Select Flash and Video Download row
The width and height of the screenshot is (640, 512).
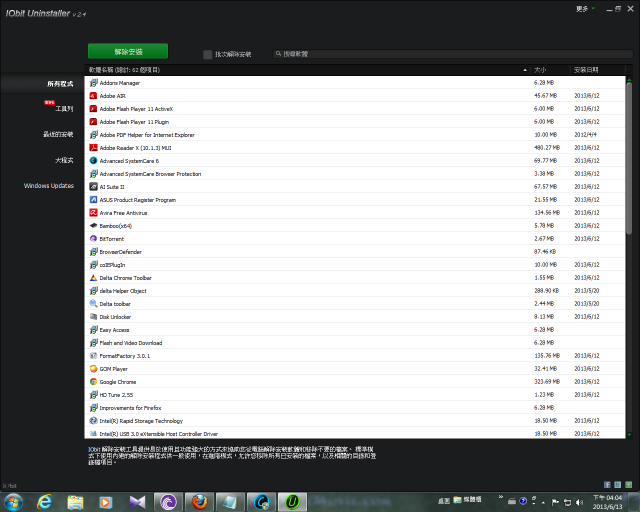[355, 343]
